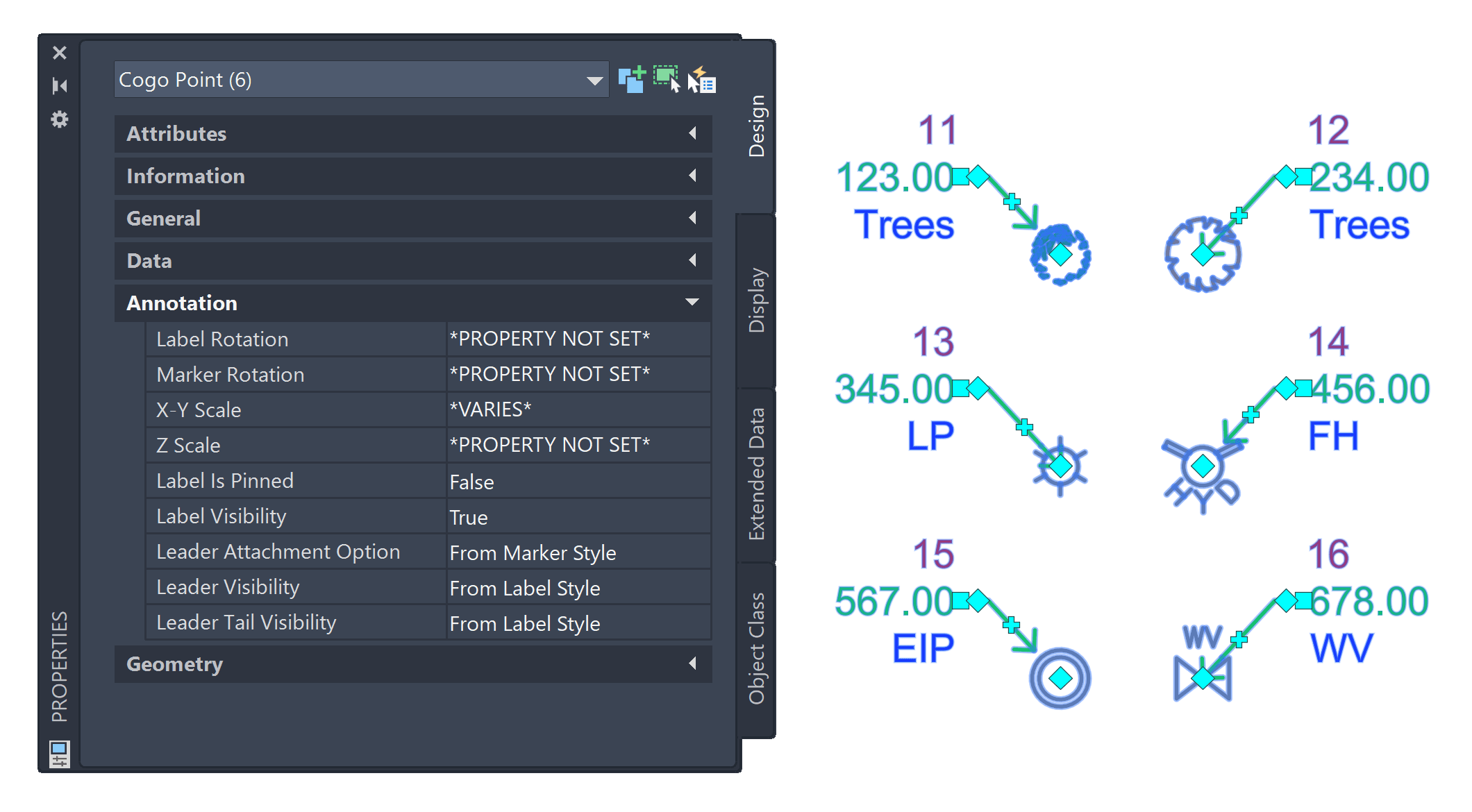Image resolution: width=1472 pixels, height=812 pixels.
Task: Open Leader Visibility value list
Action: point(578,588)
